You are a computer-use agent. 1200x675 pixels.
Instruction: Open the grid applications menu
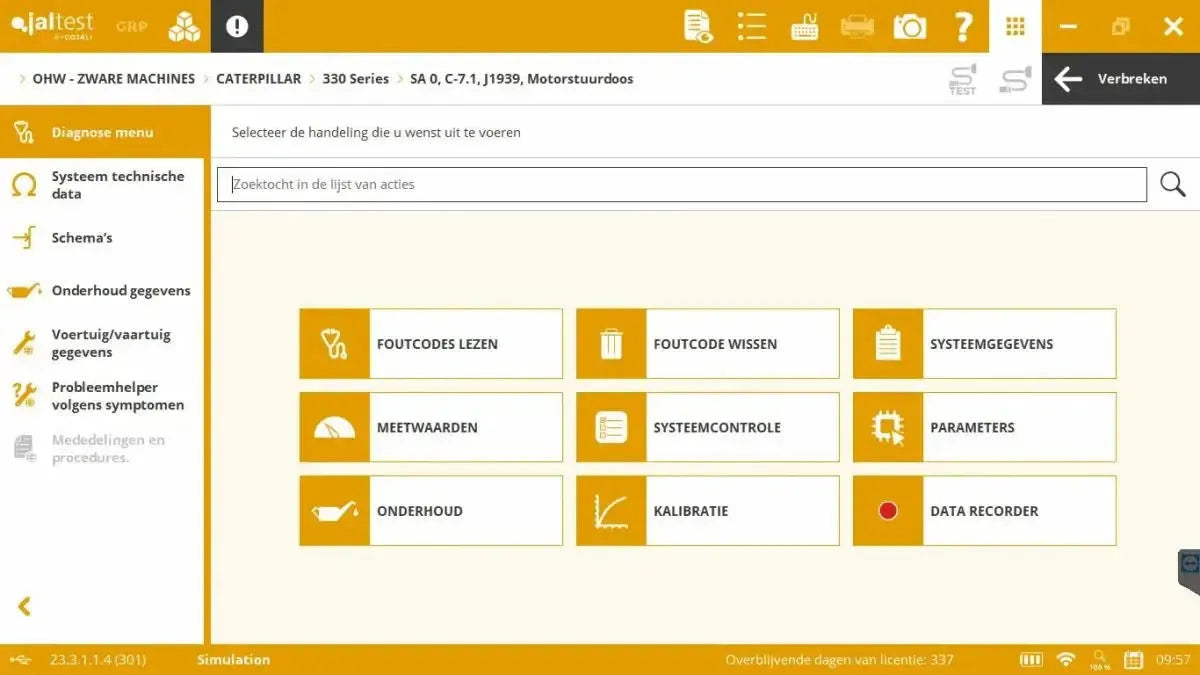(x=1015, y=26)
